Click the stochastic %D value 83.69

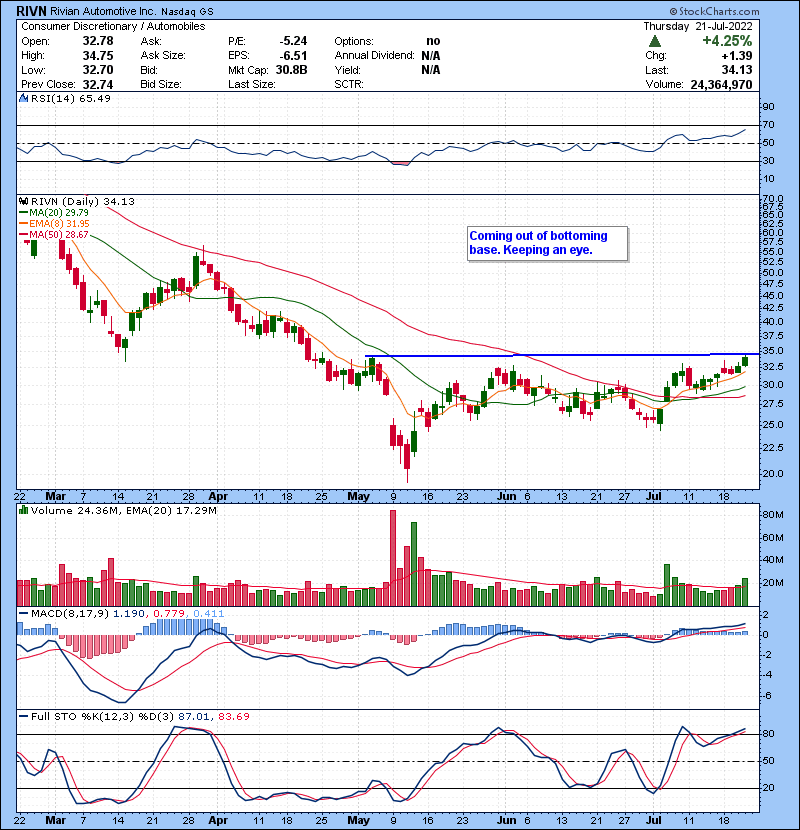[x=234, y=716]
